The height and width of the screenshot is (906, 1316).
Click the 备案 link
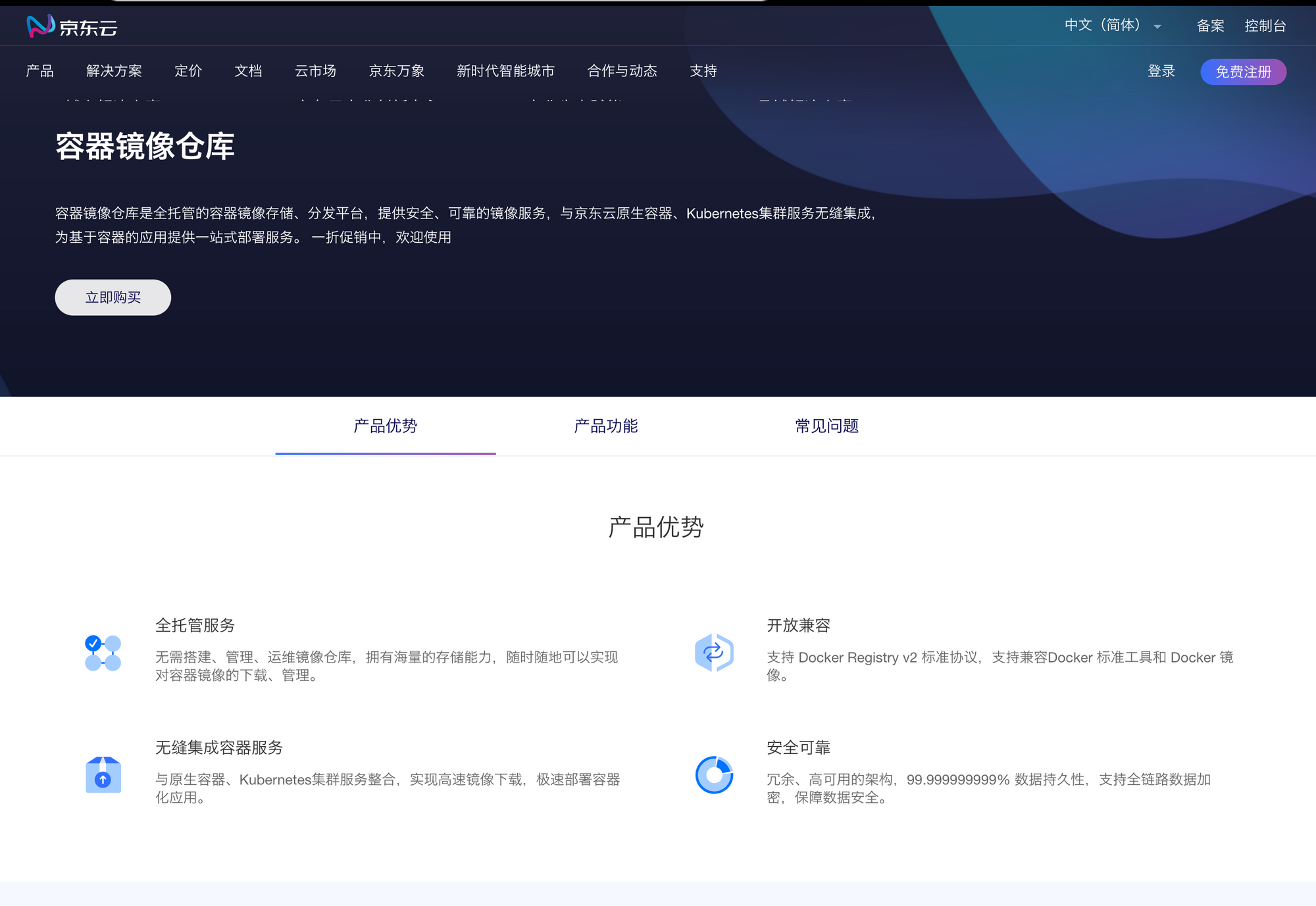[x=1210, y=26]
